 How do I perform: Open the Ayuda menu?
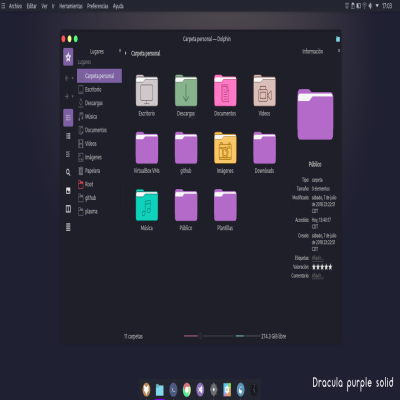coord(118,6)
